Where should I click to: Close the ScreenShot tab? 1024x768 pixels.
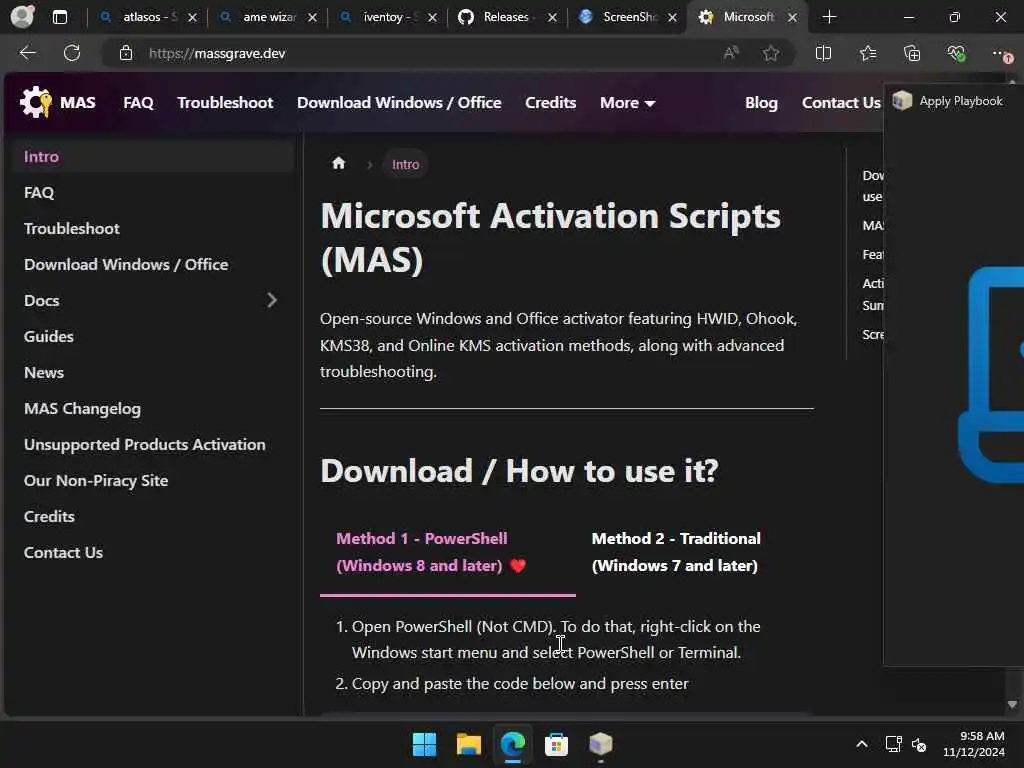pos(673,18)
